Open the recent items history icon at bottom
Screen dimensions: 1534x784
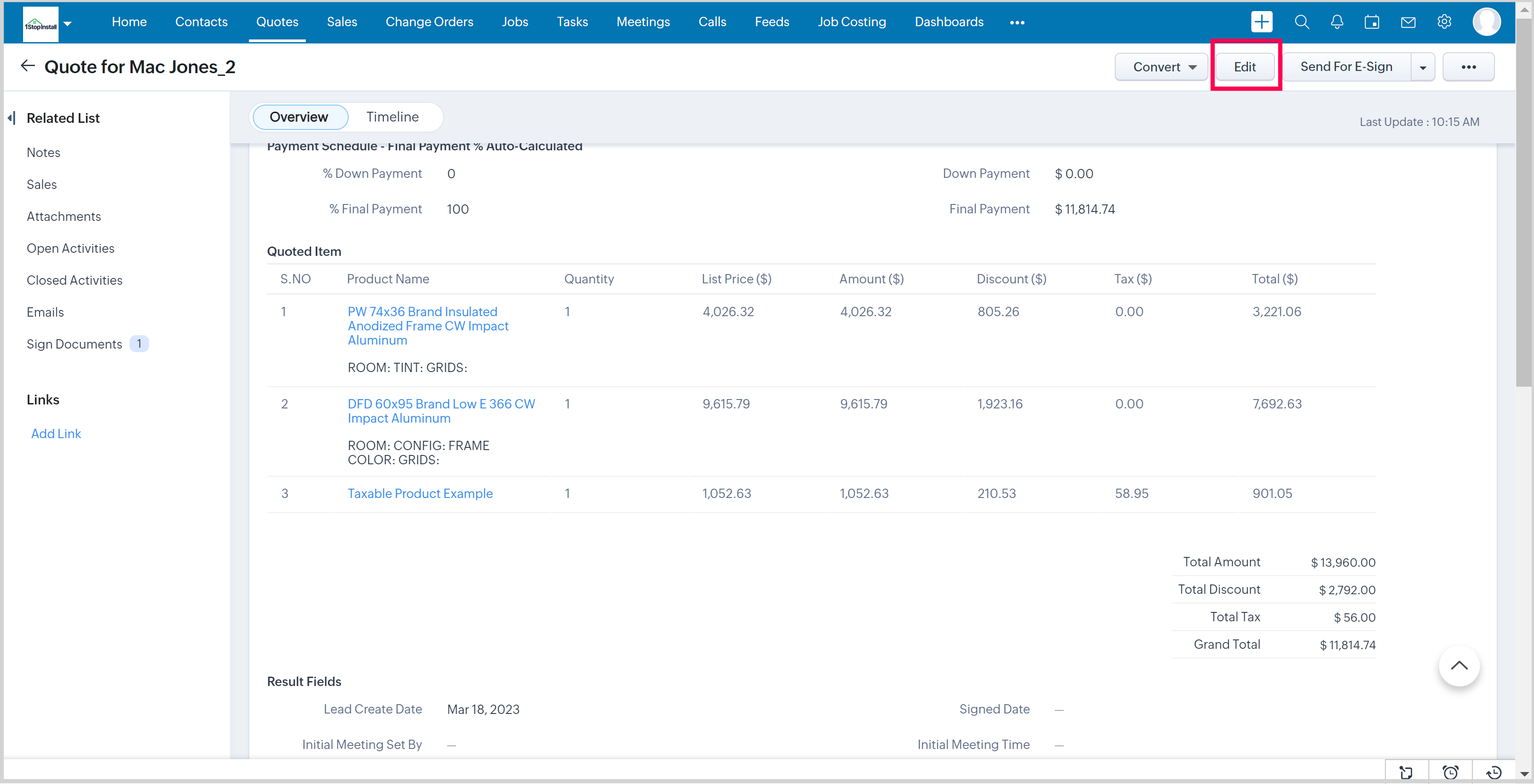[x=1494, y=772]
